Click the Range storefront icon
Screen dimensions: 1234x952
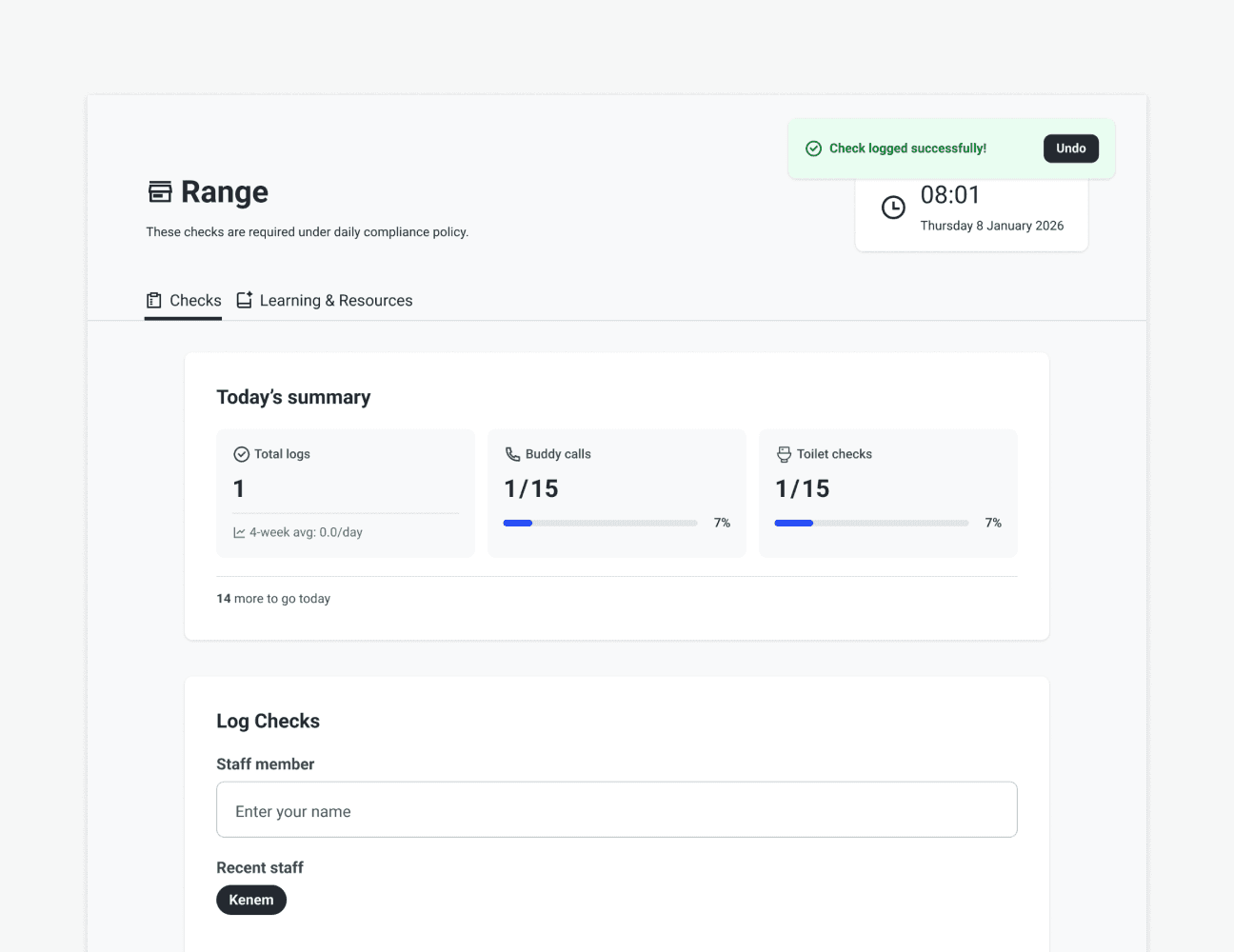coord(160,191)
